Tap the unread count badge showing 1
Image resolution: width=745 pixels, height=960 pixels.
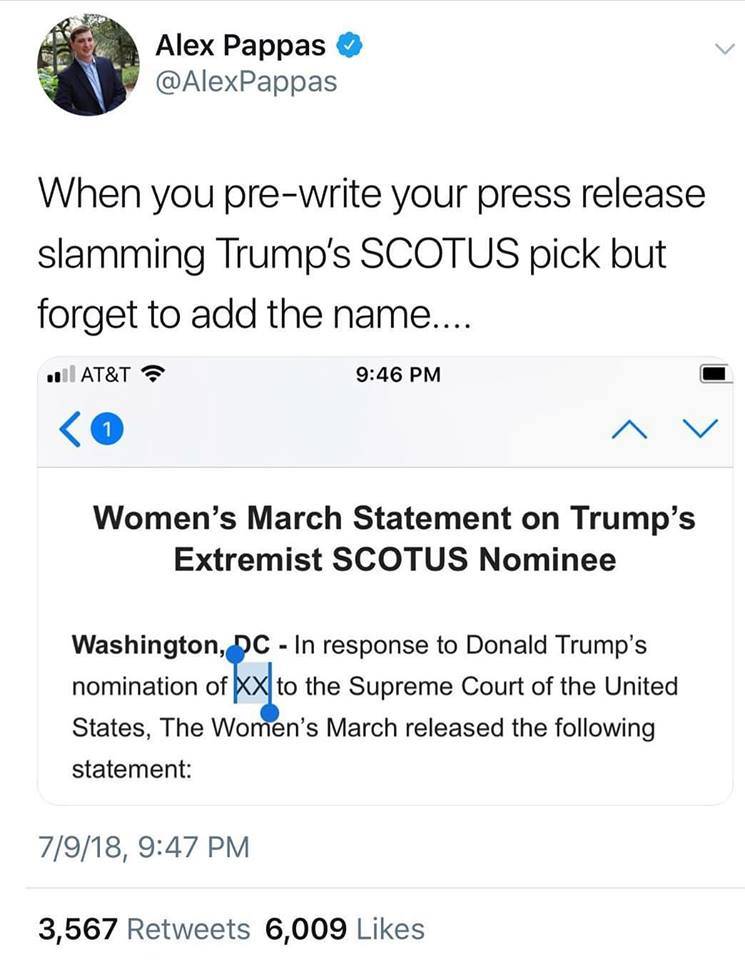107,429
